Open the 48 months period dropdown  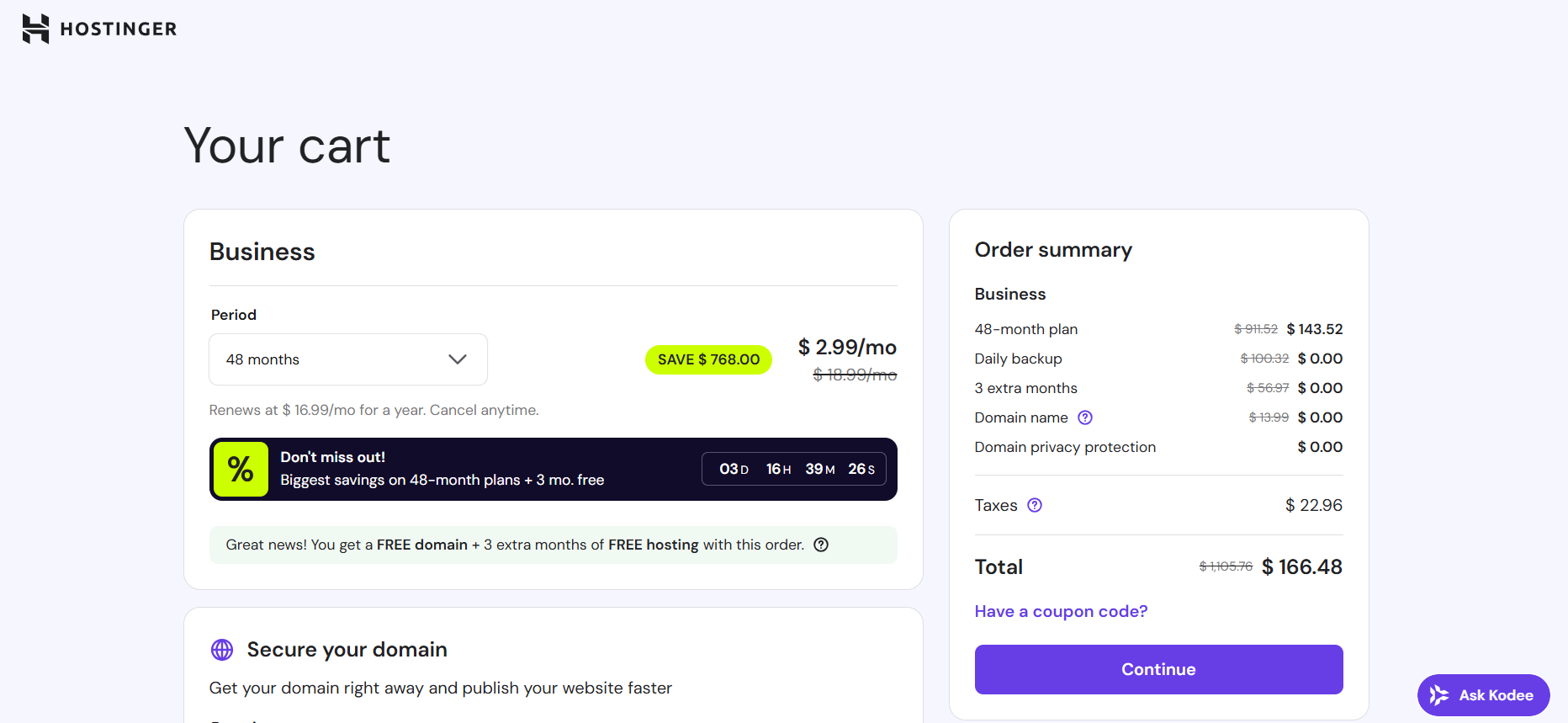point(348,359)
